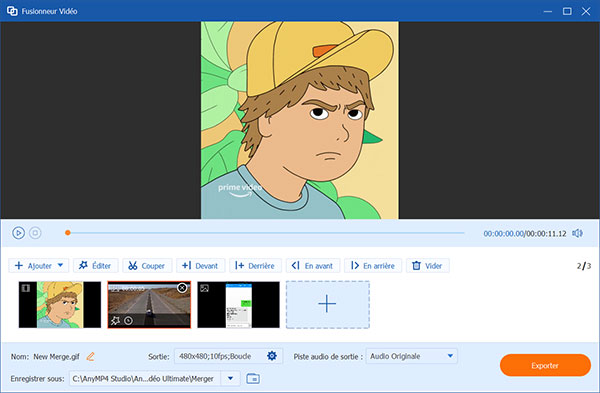Click the Derrière insert button
This screenshot has height=393, width=600.
tap(255, 266)
